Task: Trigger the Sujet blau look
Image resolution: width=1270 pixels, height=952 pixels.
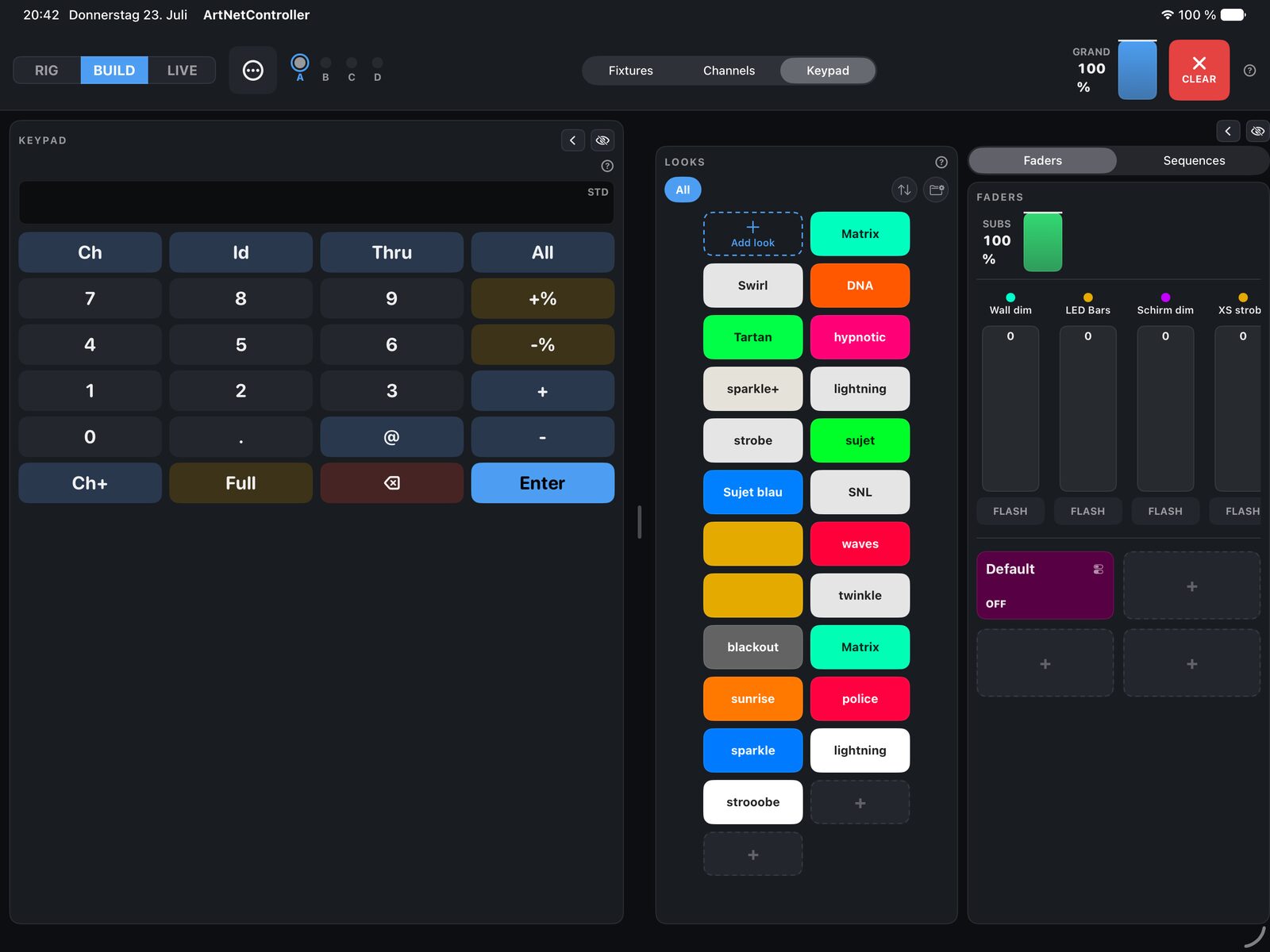Action: [x=752, y=492]
